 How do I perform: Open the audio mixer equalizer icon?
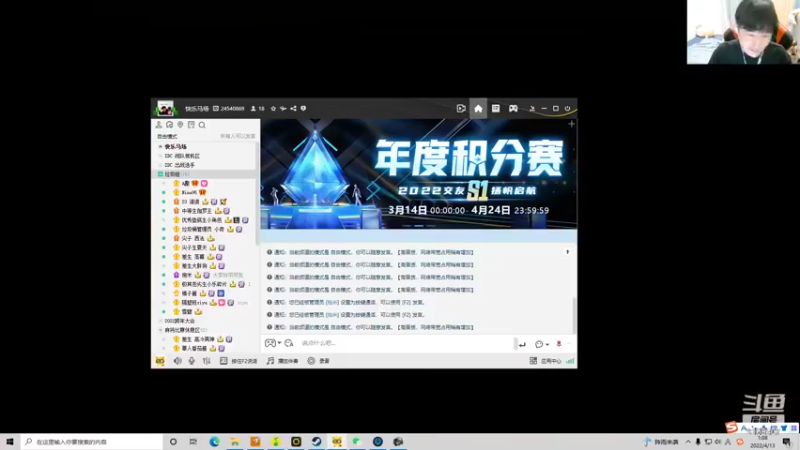pos(207,361)
